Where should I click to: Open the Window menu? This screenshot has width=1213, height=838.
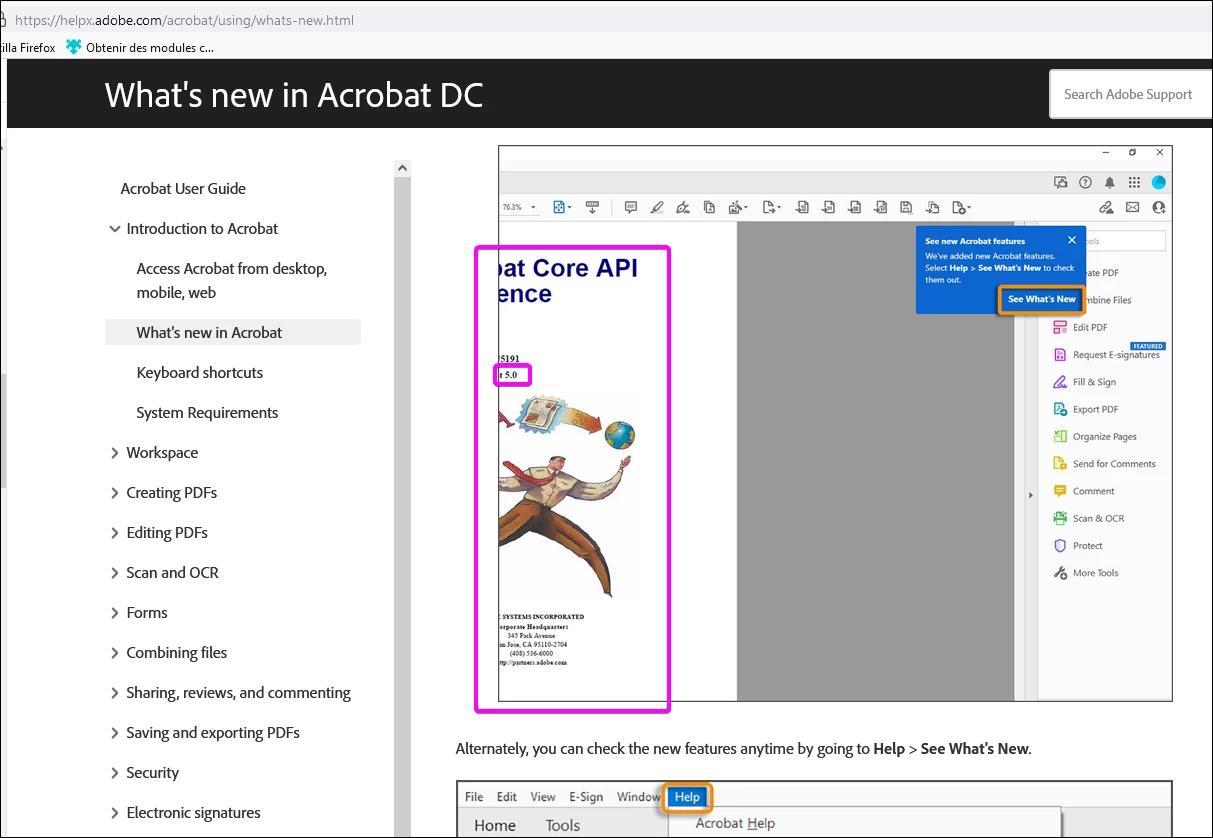639,797
